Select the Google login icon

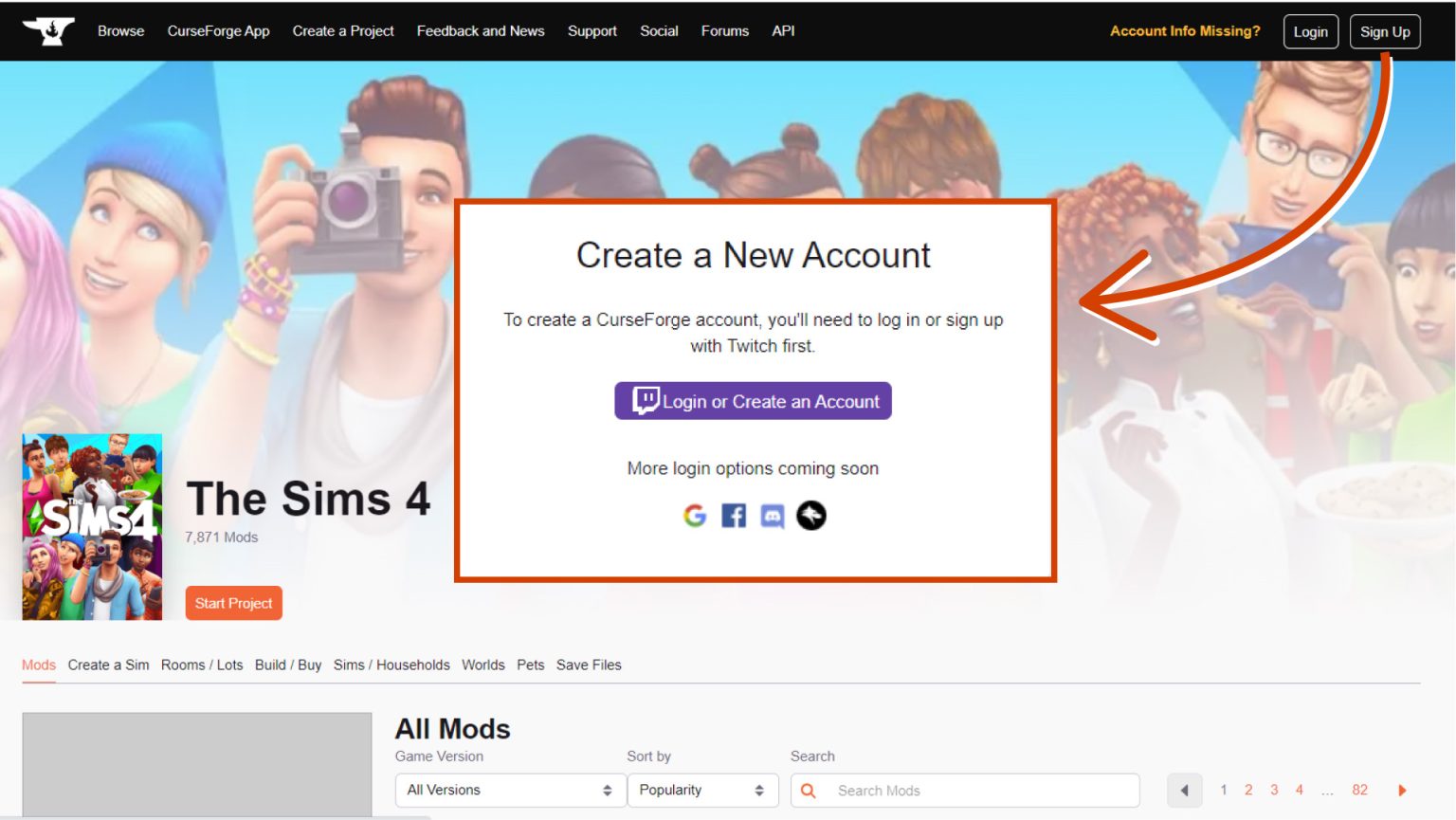click(695, 516)
